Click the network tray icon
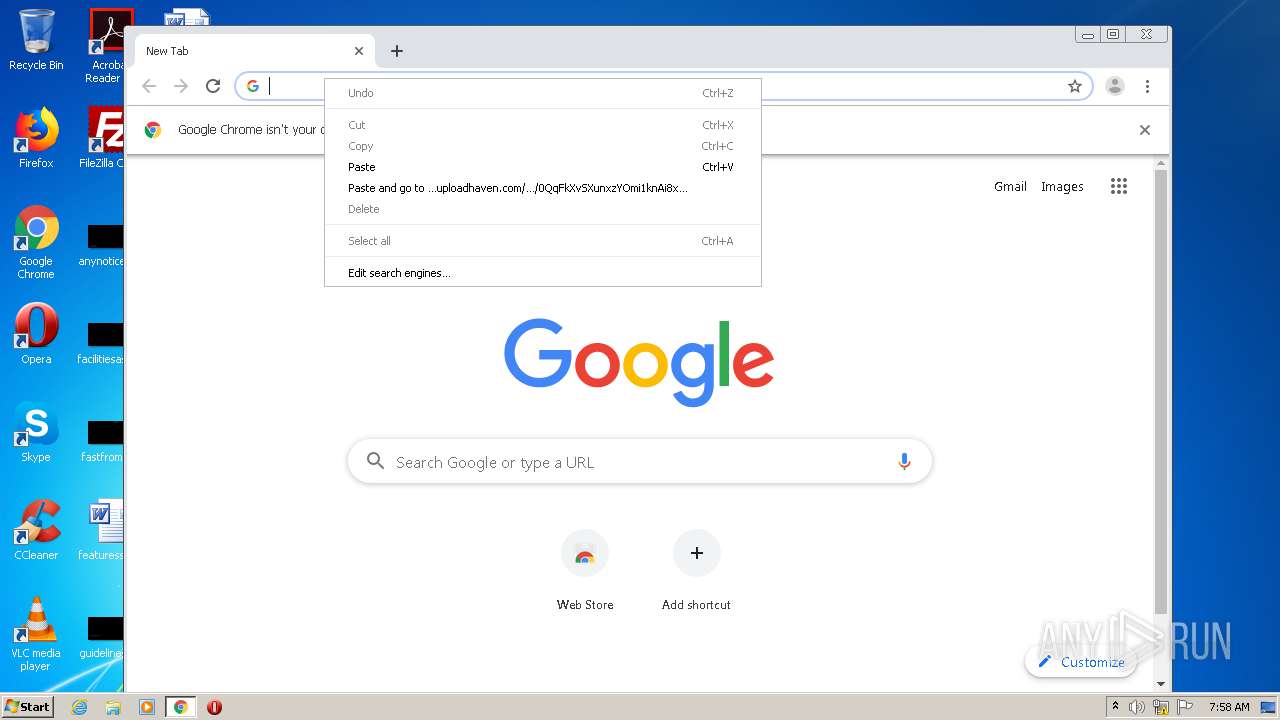 pyautogui.click(x=1161, y=707)
